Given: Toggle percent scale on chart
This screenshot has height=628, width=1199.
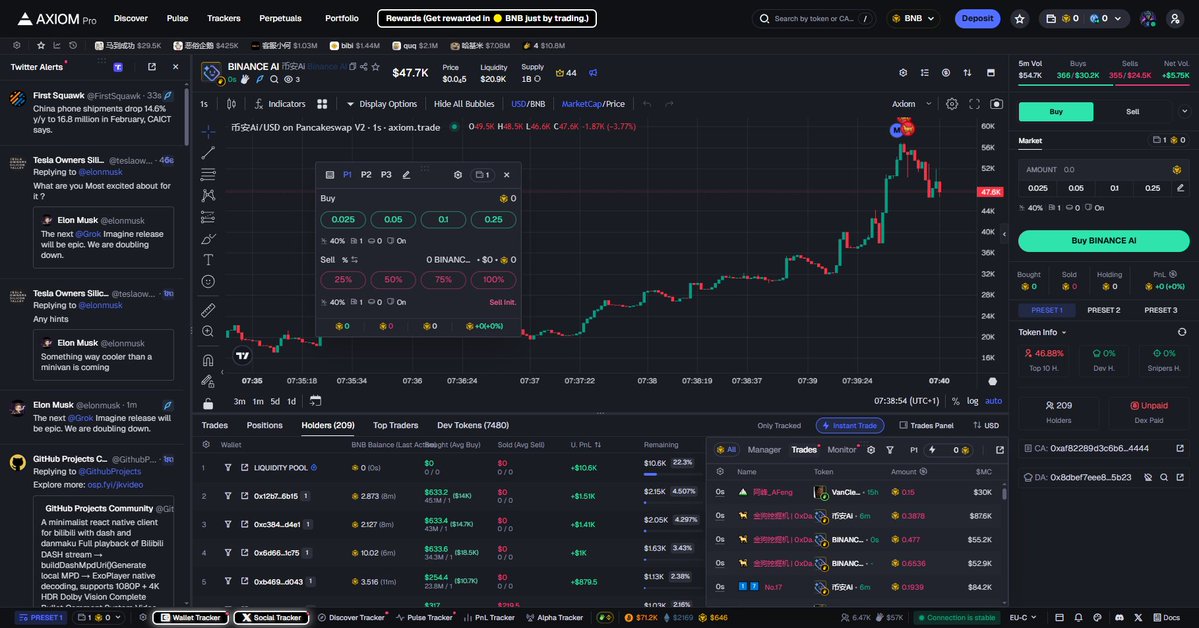Looking at the screenshot, I should click(955, 401).
